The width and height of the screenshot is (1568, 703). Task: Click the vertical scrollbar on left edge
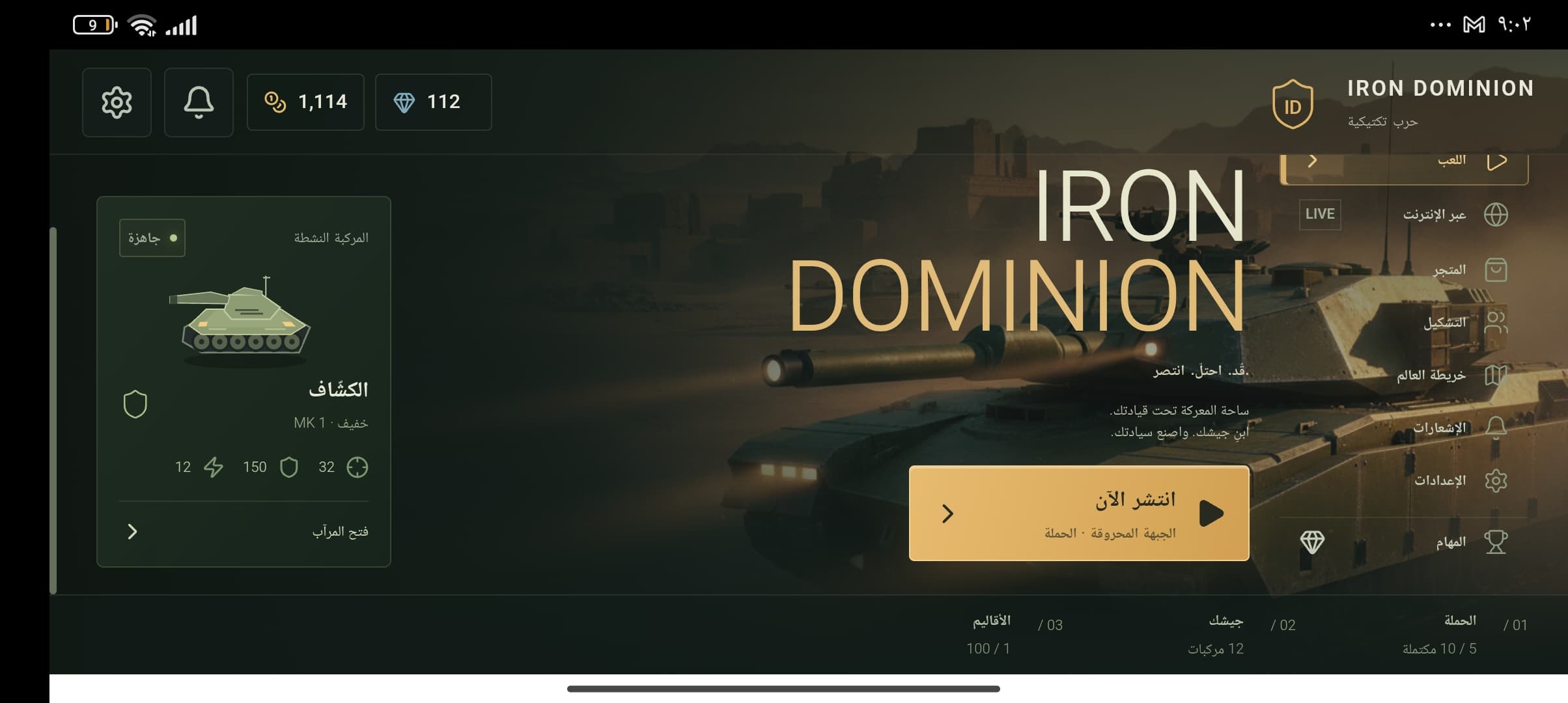(53, 410)
